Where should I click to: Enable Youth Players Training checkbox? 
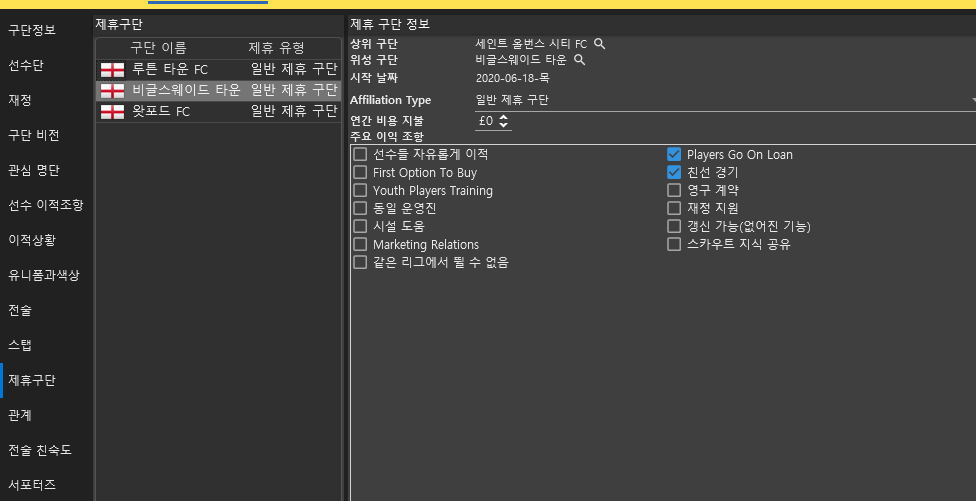(x=360, y=190)
